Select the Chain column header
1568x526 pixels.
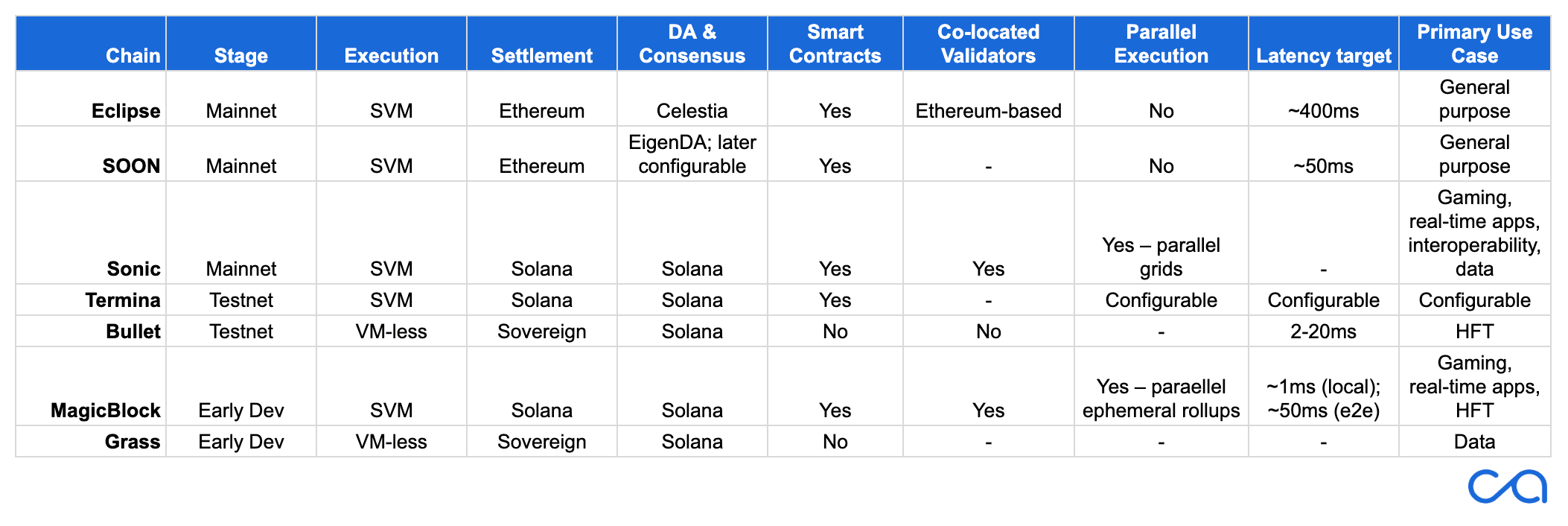pos(91,44)
